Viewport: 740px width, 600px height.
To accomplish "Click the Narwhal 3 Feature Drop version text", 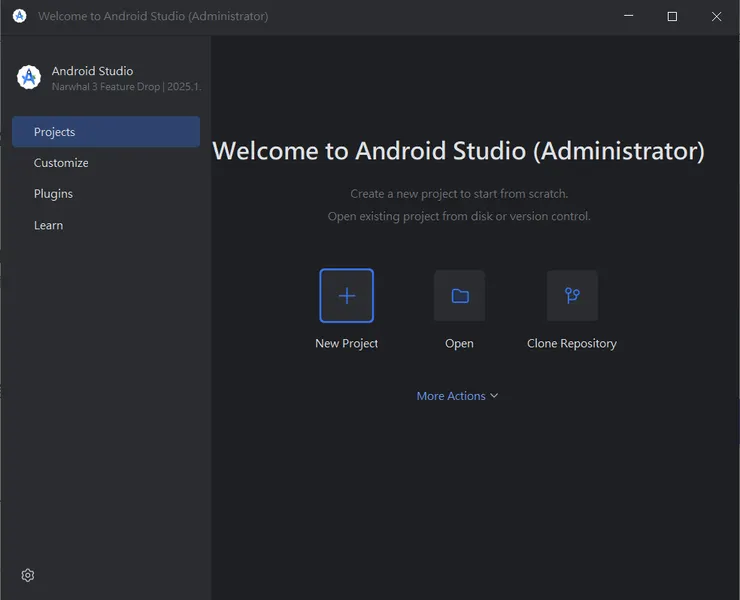I will (x=126, y=87).
